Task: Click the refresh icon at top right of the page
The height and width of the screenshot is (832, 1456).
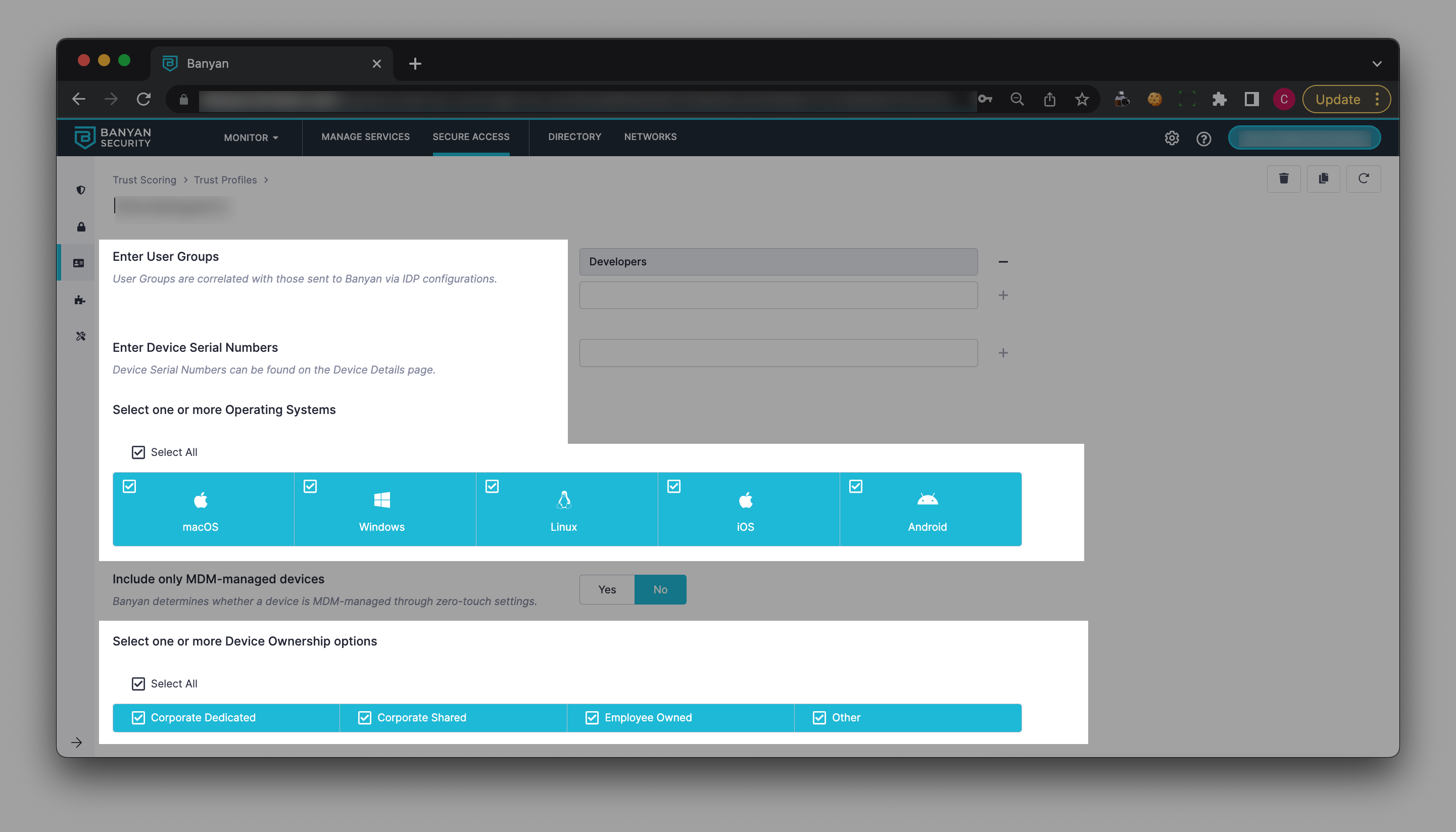Action: coord(1363,179)
